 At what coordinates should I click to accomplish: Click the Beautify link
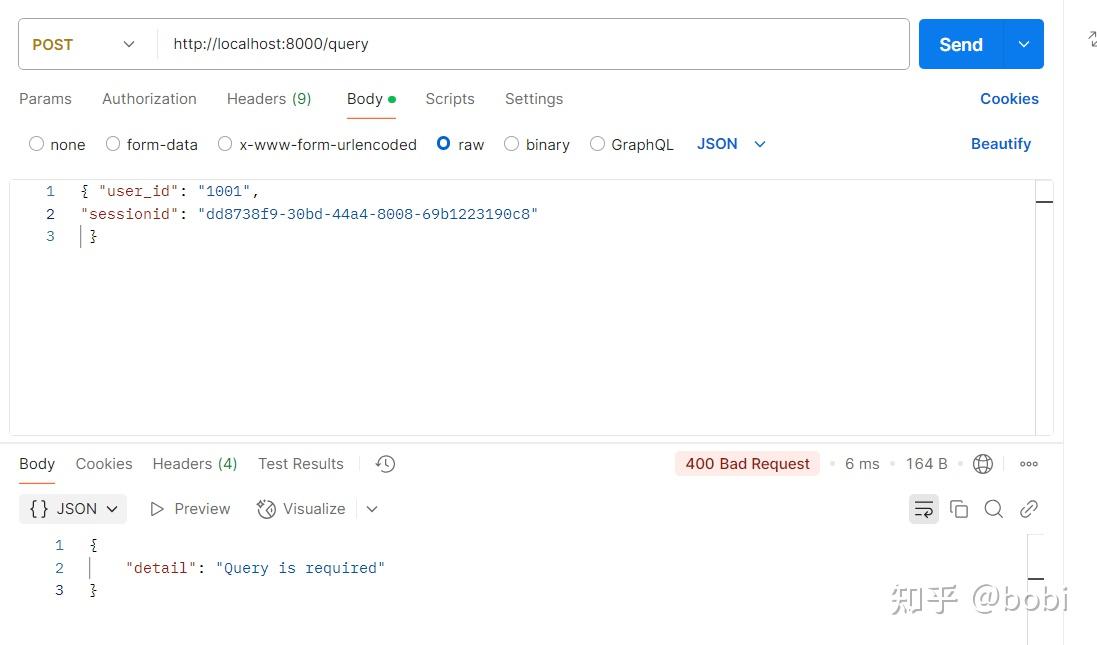(1000, 144)
